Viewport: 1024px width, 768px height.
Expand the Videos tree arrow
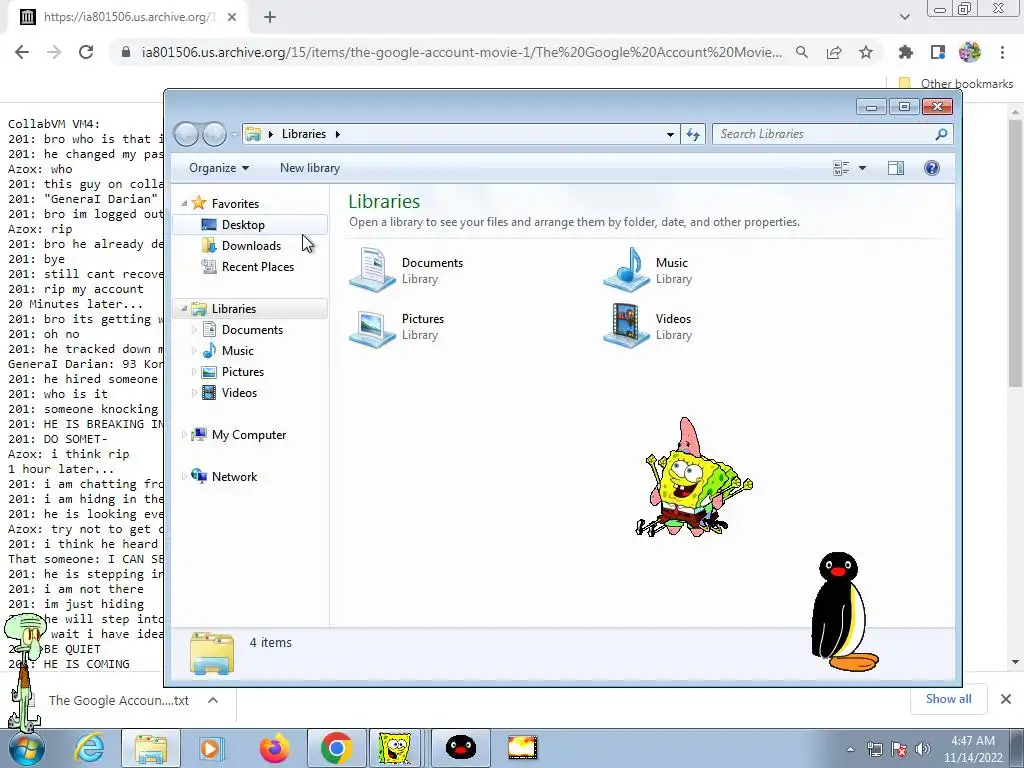point(194,392)
